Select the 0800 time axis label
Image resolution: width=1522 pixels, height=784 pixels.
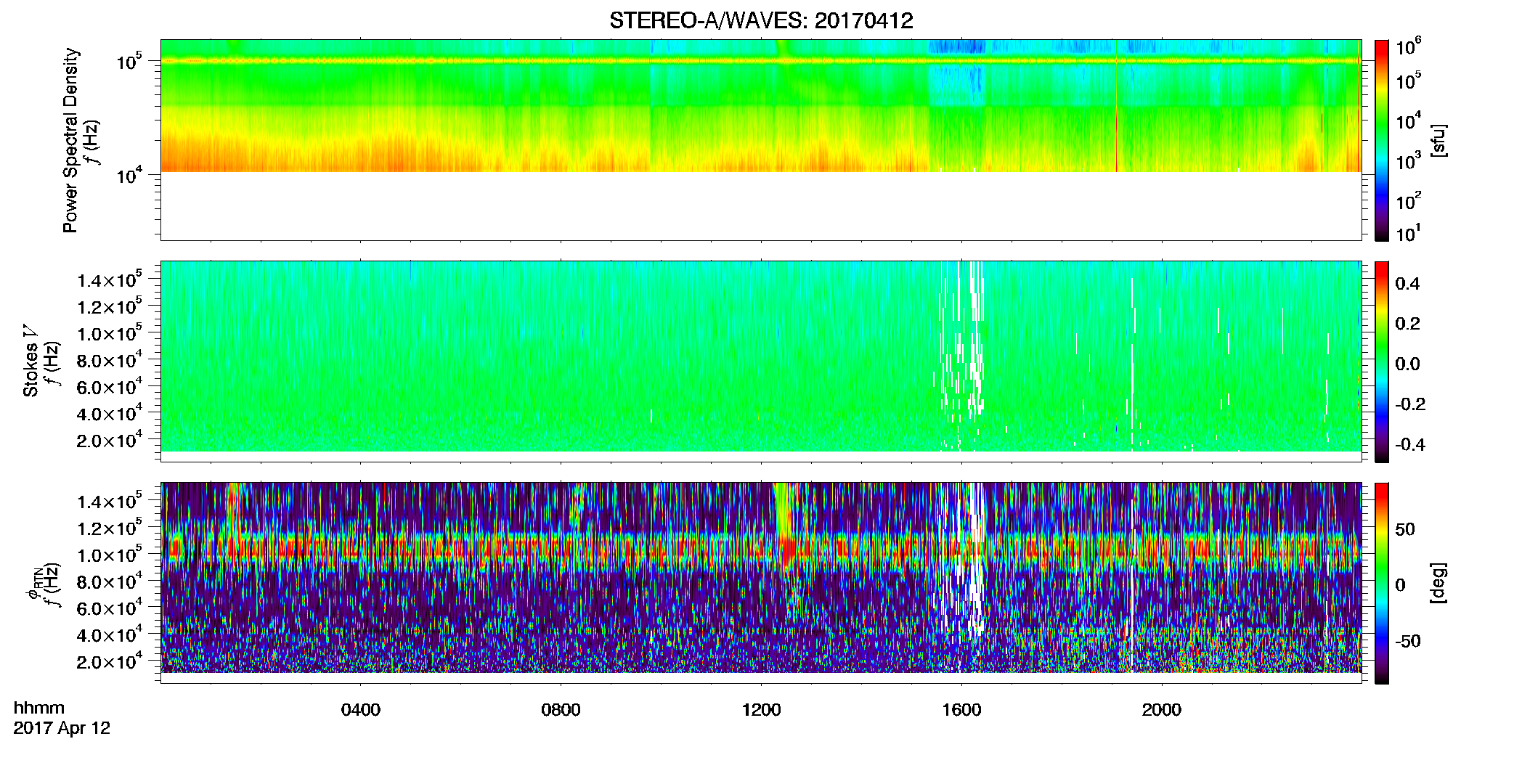tap(561, 710)
